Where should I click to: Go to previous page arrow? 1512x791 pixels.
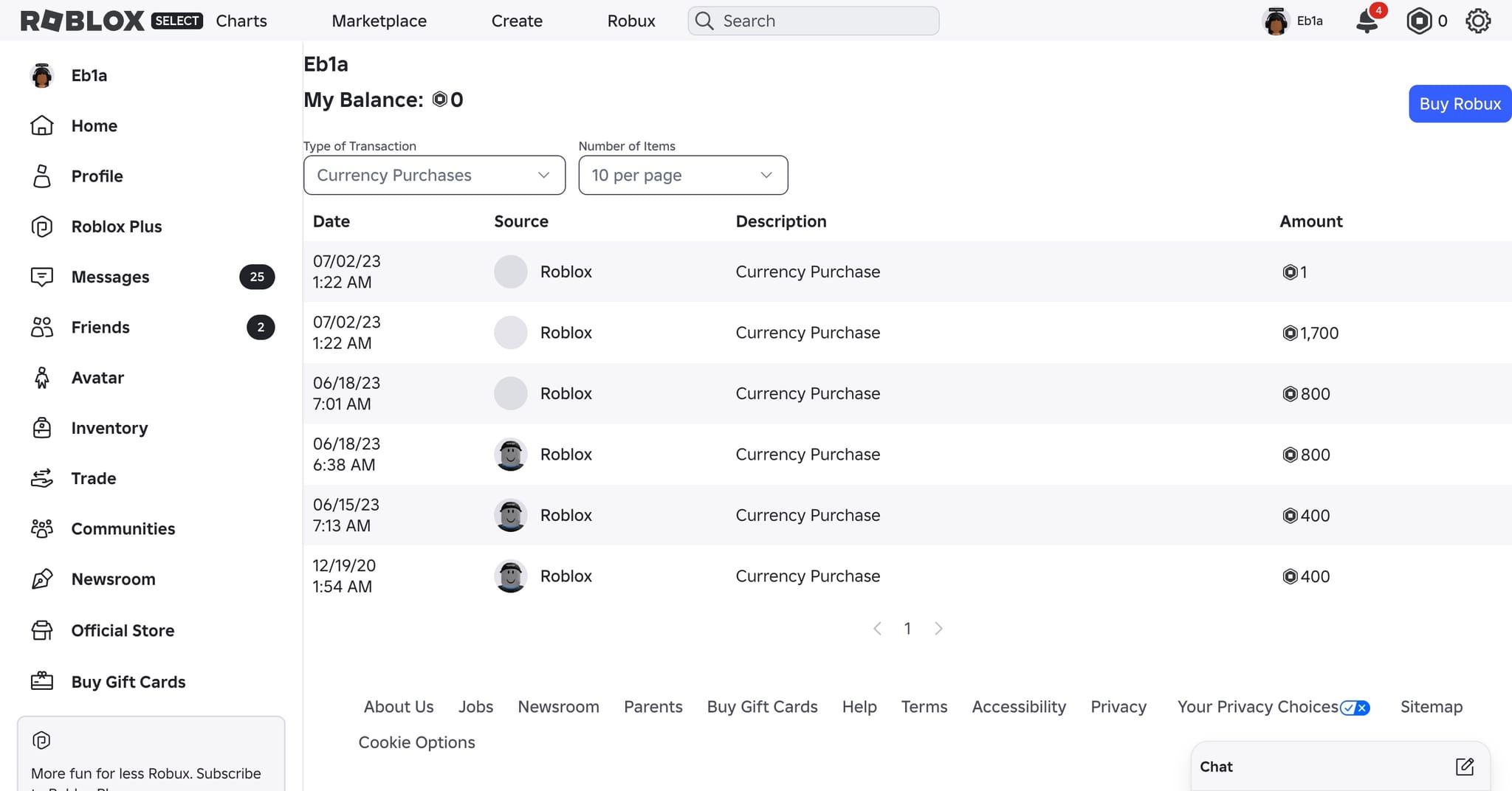pos(877,629)
